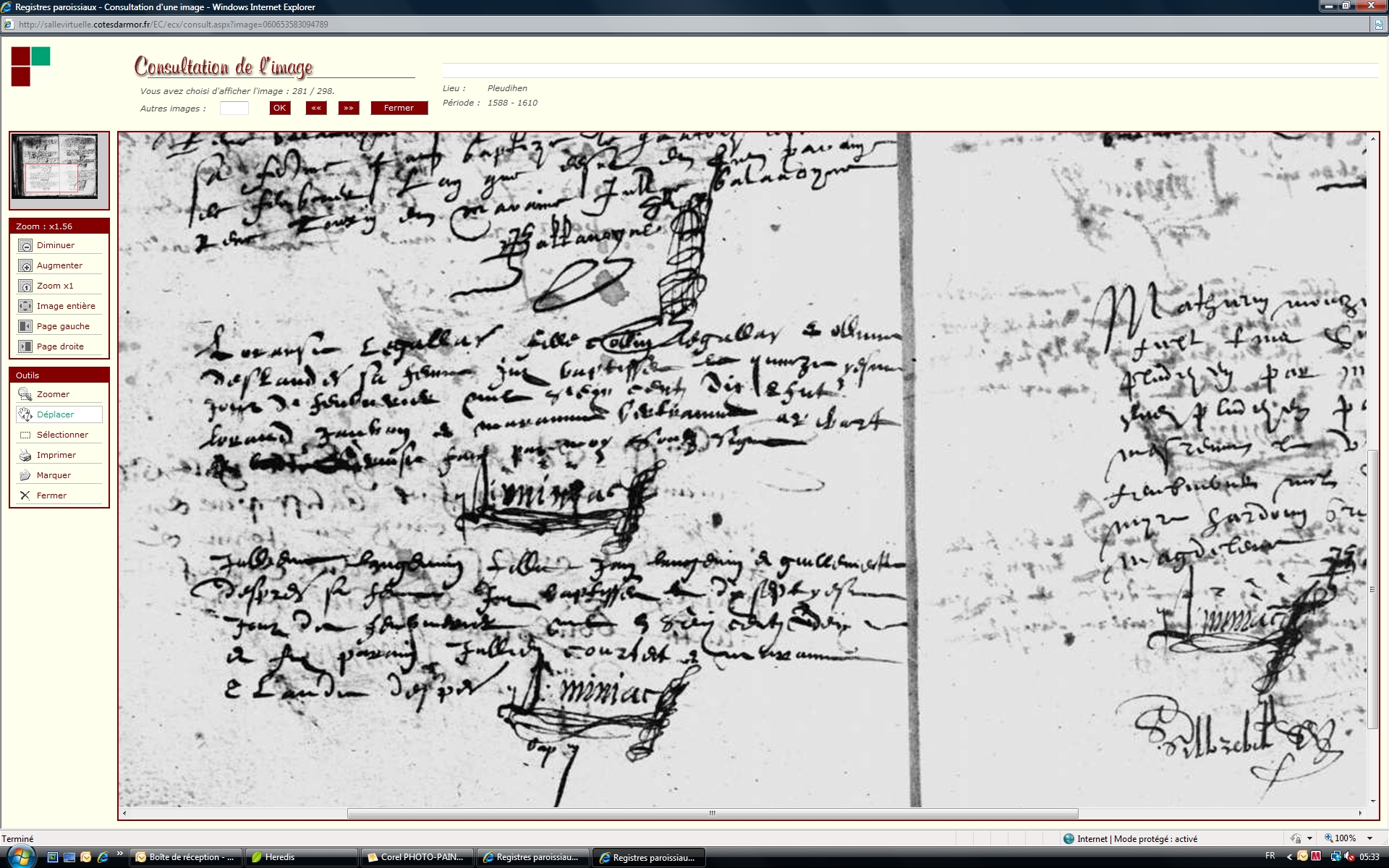Image resolution: width=1389 pixels, height=868 pixels.
Task: Show right page with Page droite icon
Action: pos(25,347)
